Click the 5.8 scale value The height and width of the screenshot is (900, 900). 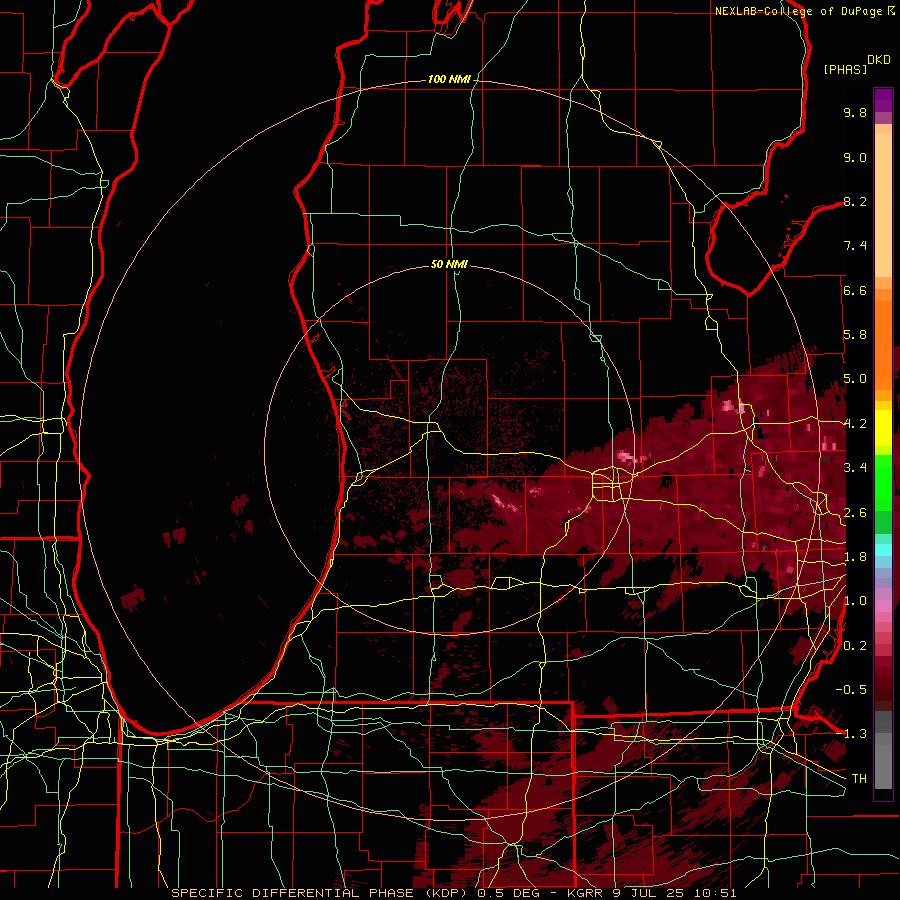[855, 335]
